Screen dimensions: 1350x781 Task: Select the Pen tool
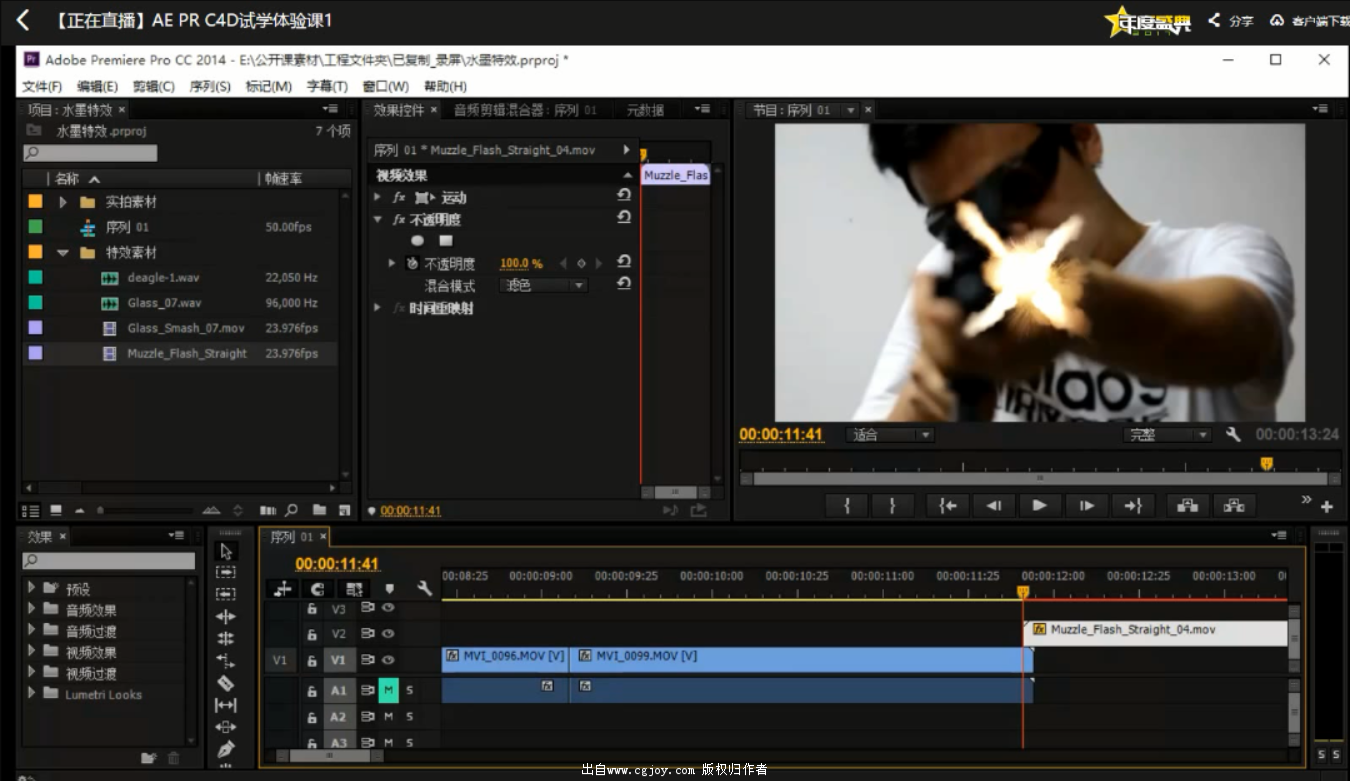coord(226,749)
